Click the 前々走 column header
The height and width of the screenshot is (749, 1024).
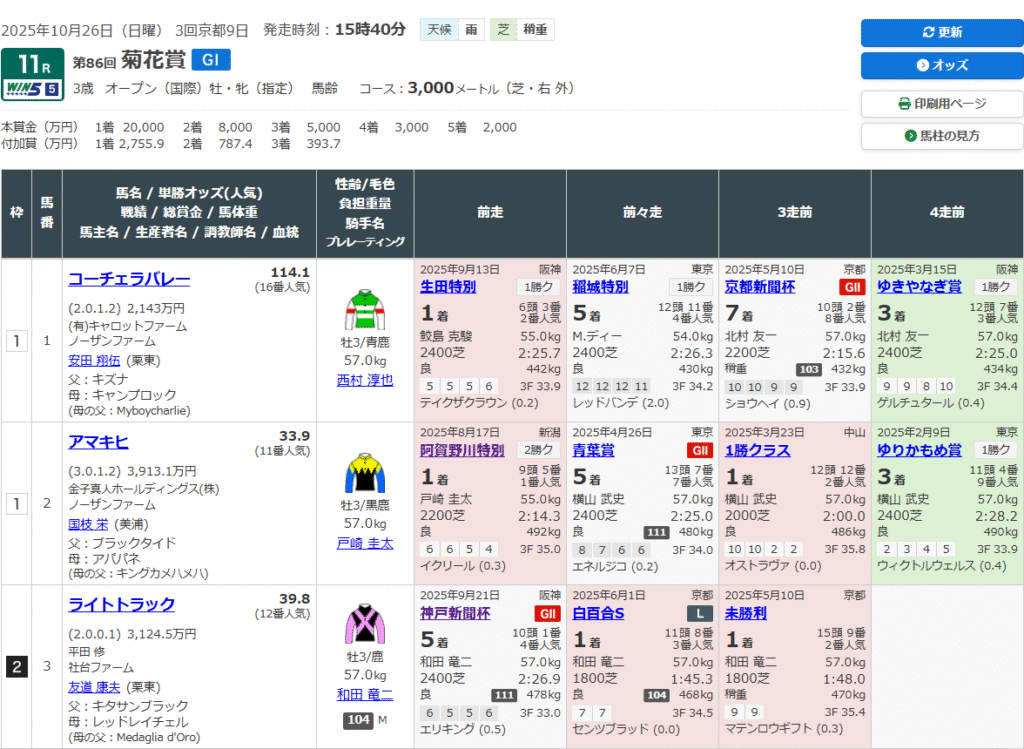point(642,213)
